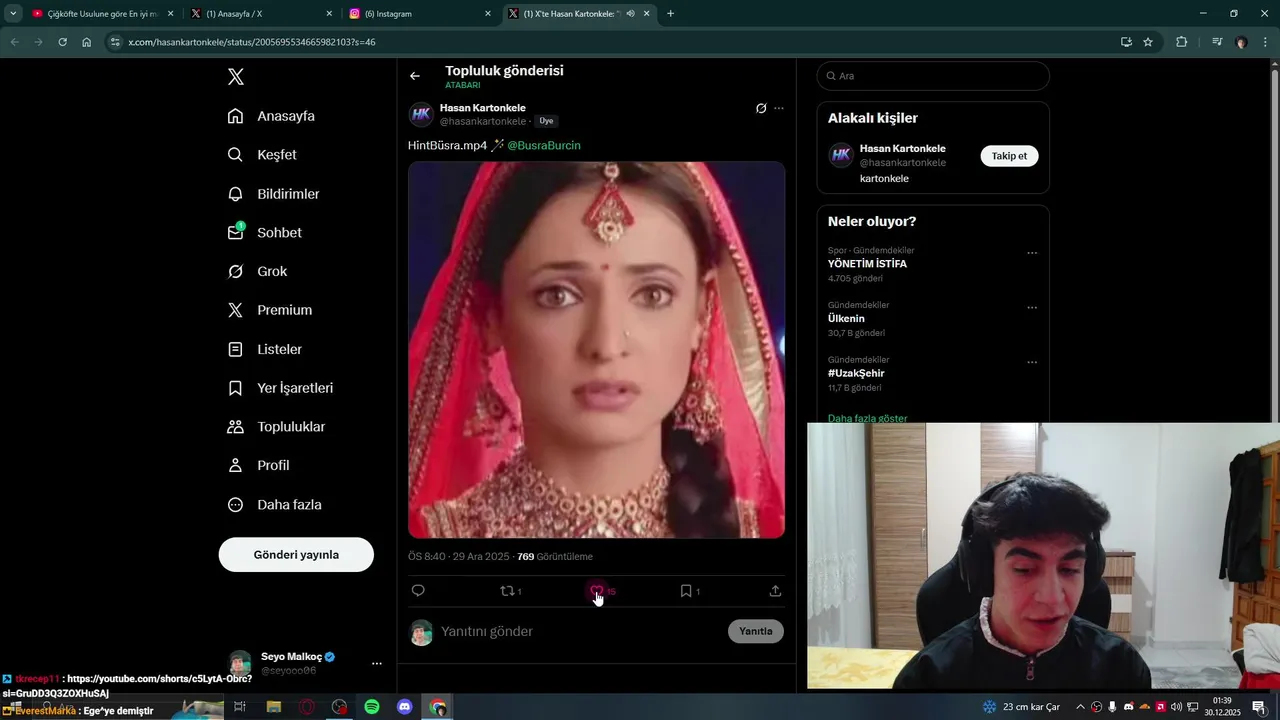Open Seyo Malkoç account options dots

377,664
